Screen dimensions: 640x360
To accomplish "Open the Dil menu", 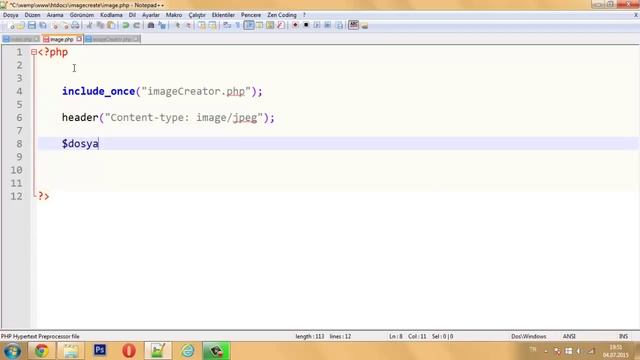I will coord(132,15).
